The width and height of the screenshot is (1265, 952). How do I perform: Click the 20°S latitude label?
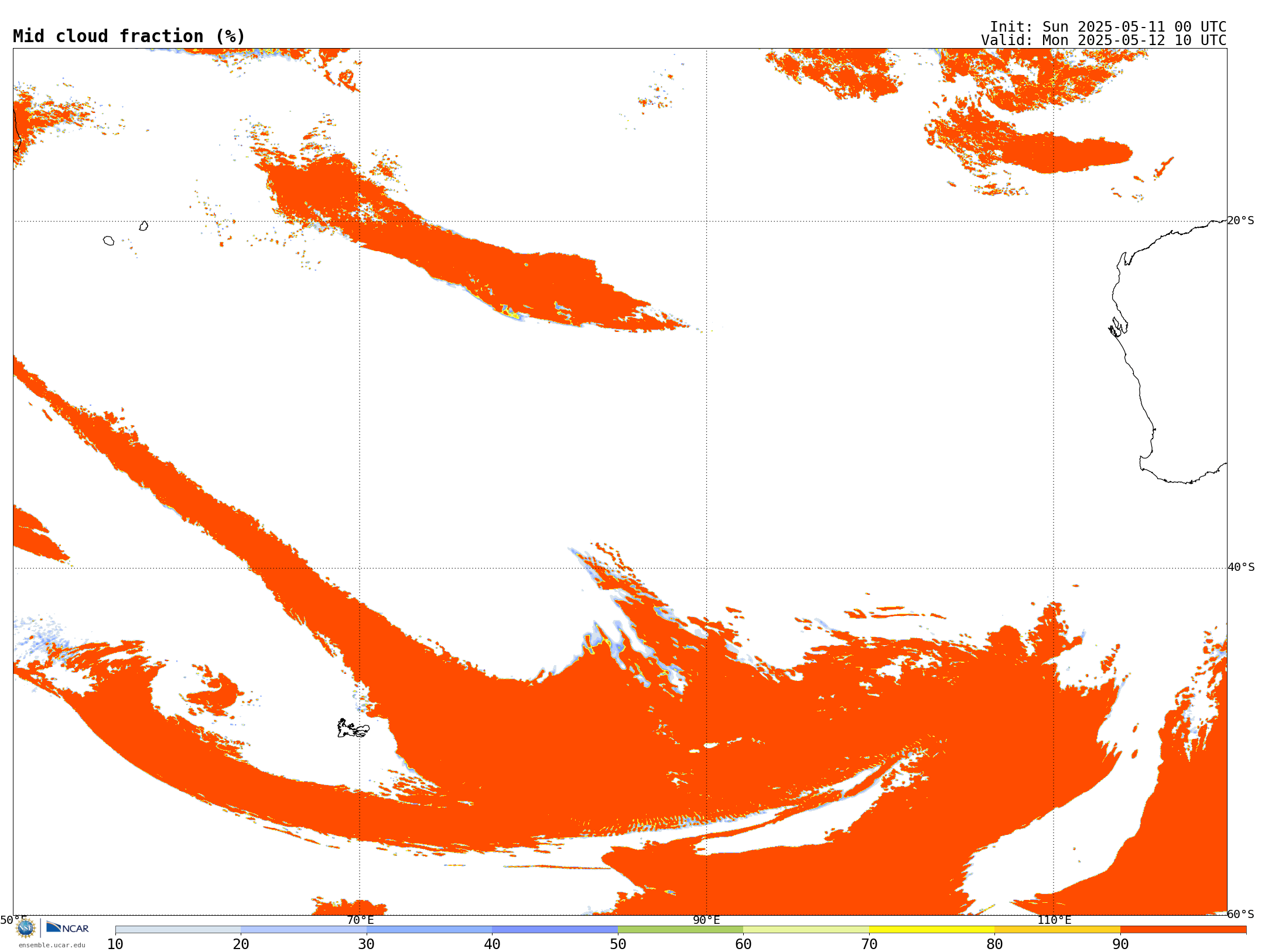[1240, 221]
